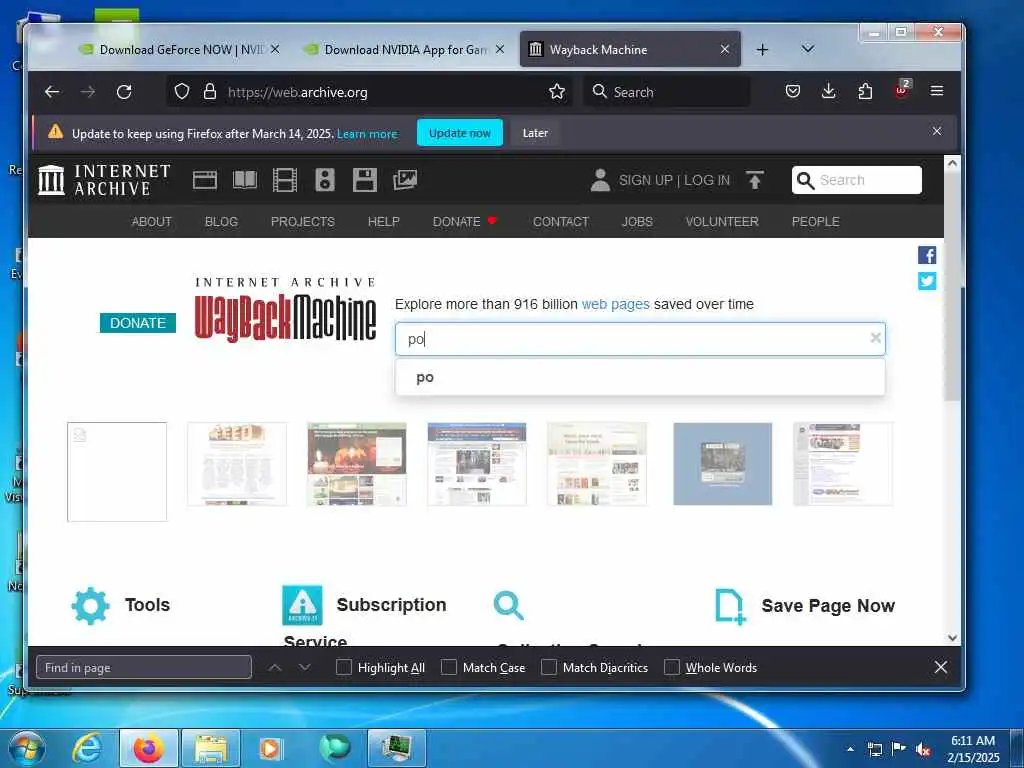Open the Extensions puzzle-piece icon
This screenshot has height=768, width=1024.
865,91
